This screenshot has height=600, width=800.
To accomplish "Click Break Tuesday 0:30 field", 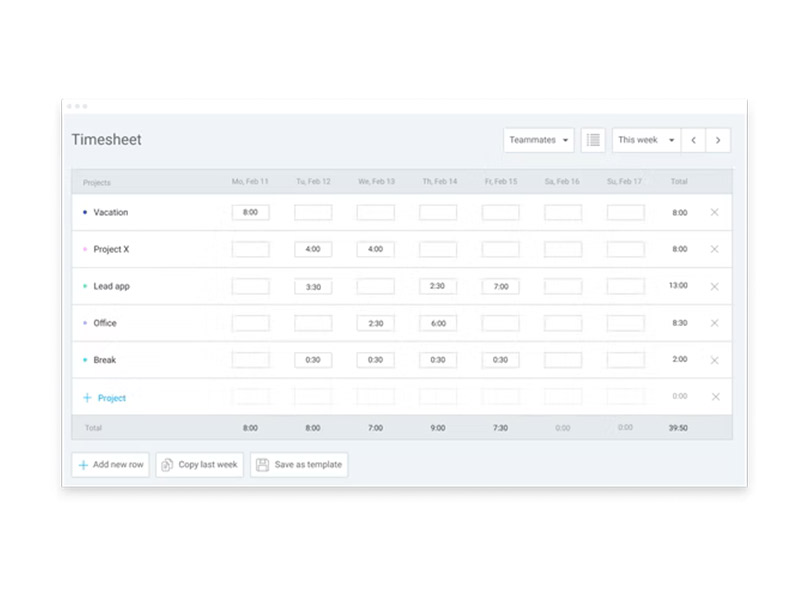I will pyautogui.click(x=313, y=360).
